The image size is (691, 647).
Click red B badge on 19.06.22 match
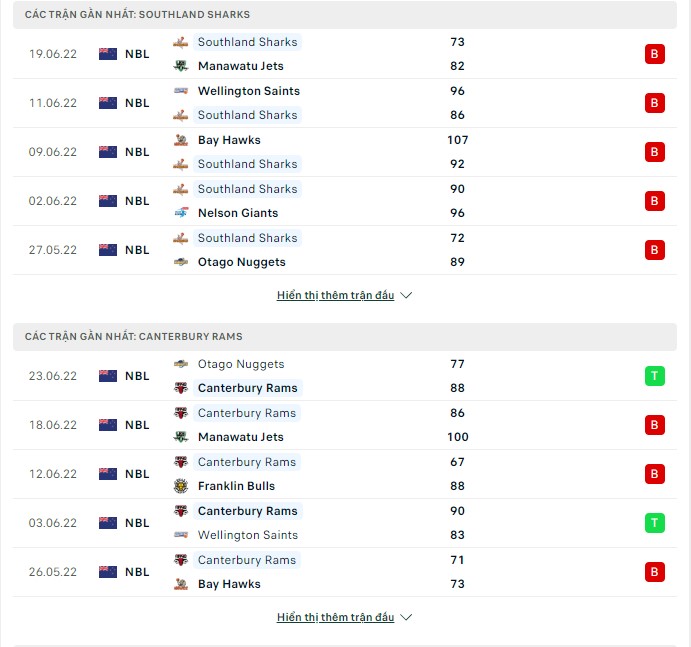[654, 54]
